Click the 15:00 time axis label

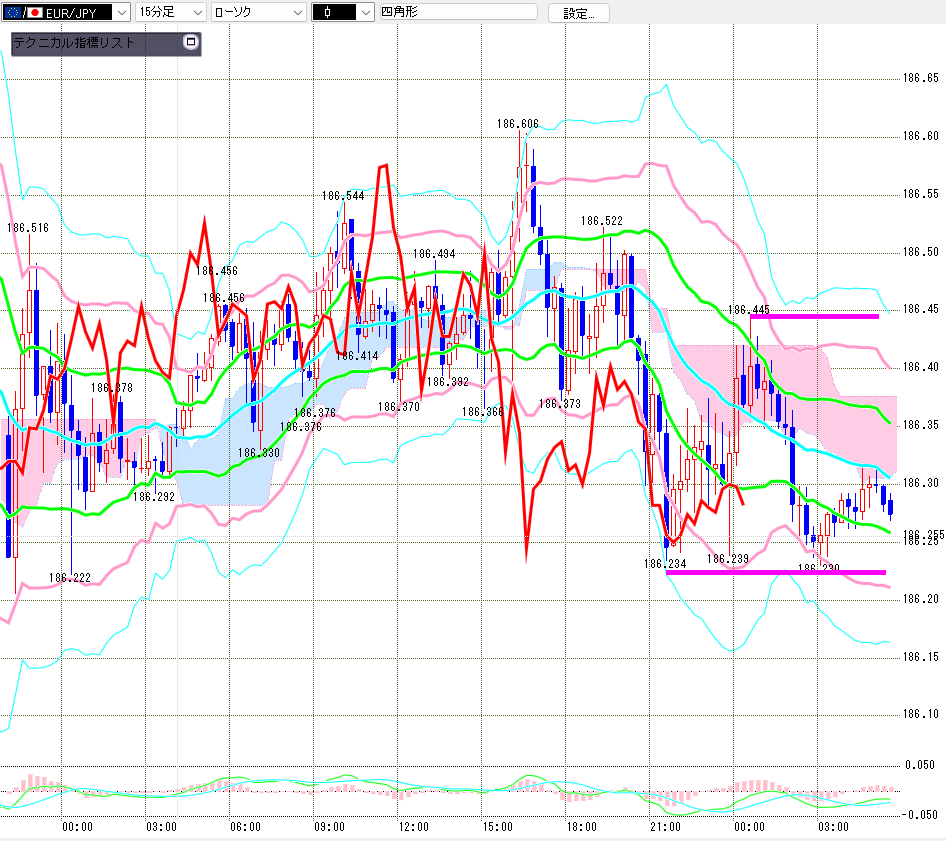coord(497,827)
